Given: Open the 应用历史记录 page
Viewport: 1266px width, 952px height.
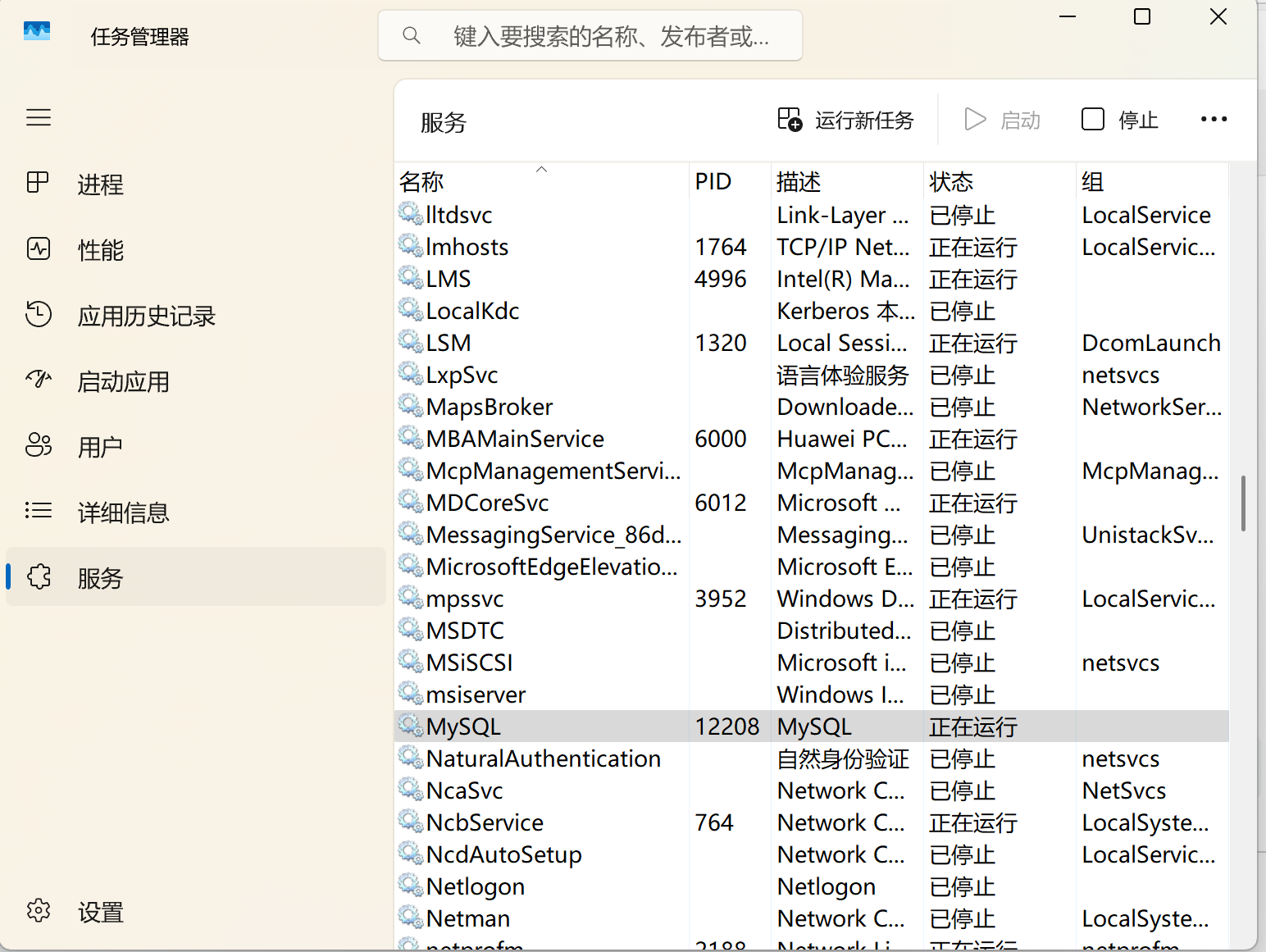Looking at the screenshot, I should click(x=195, y=315).
